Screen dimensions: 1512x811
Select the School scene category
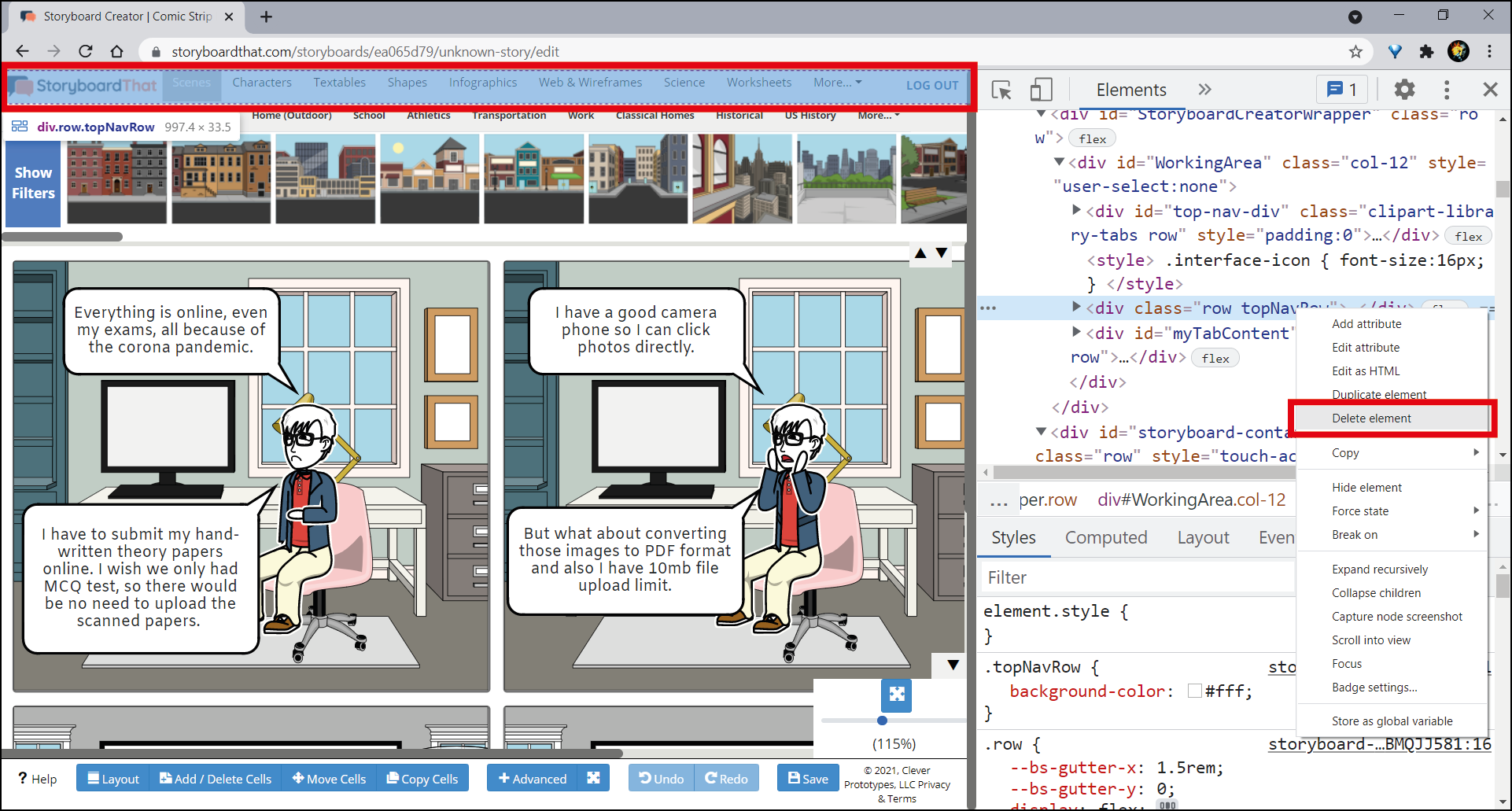point(369,116)
